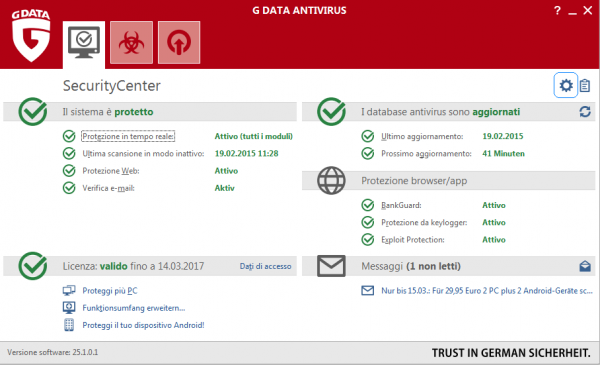Click the 'Aktiv' e-mail status value

point(225,188)
